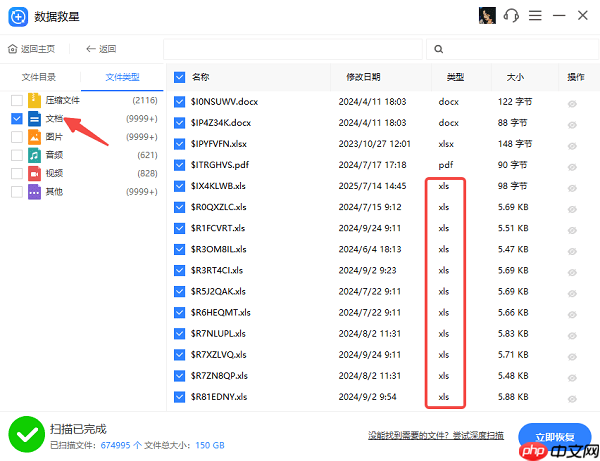Click the green scan-complete checkmark icon
Image resolution: width=600 pixels, height=461 pixels.
26,434
